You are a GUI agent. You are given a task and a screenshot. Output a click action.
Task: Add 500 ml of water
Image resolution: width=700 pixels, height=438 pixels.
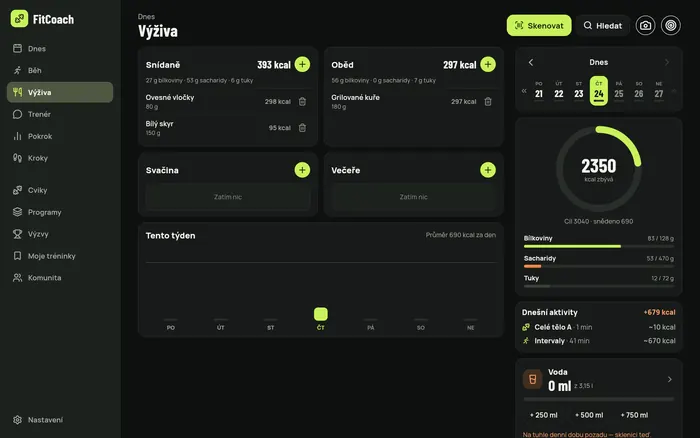click(589, 415)
